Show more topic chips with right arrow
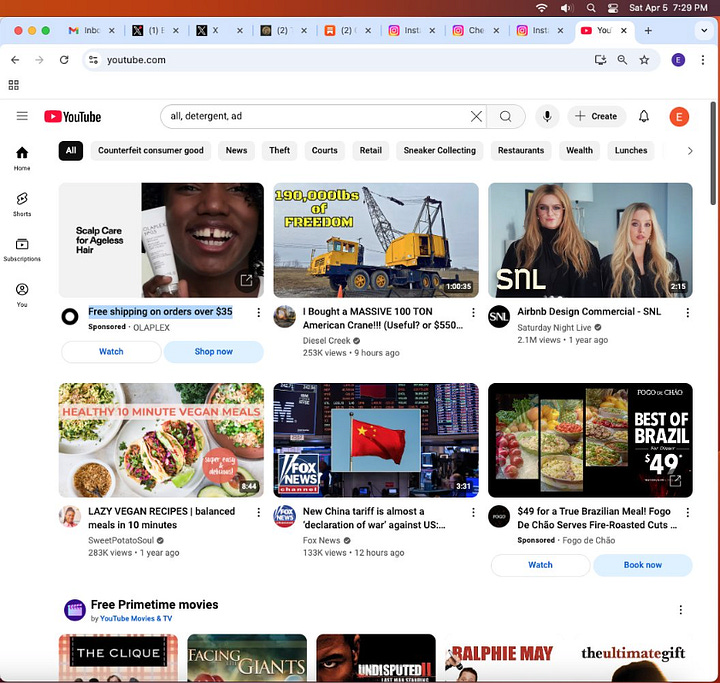 (x=690, y=151)
